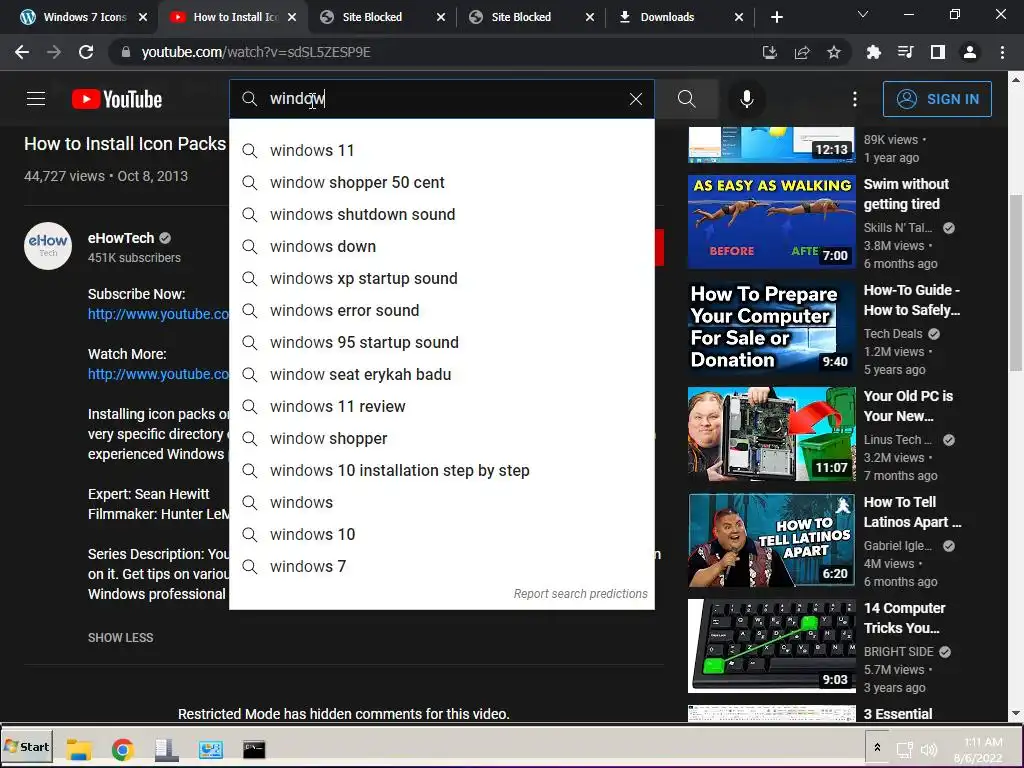
Task: Open media controls icon in Chrome toolbar
Action: tap(905, 52)
